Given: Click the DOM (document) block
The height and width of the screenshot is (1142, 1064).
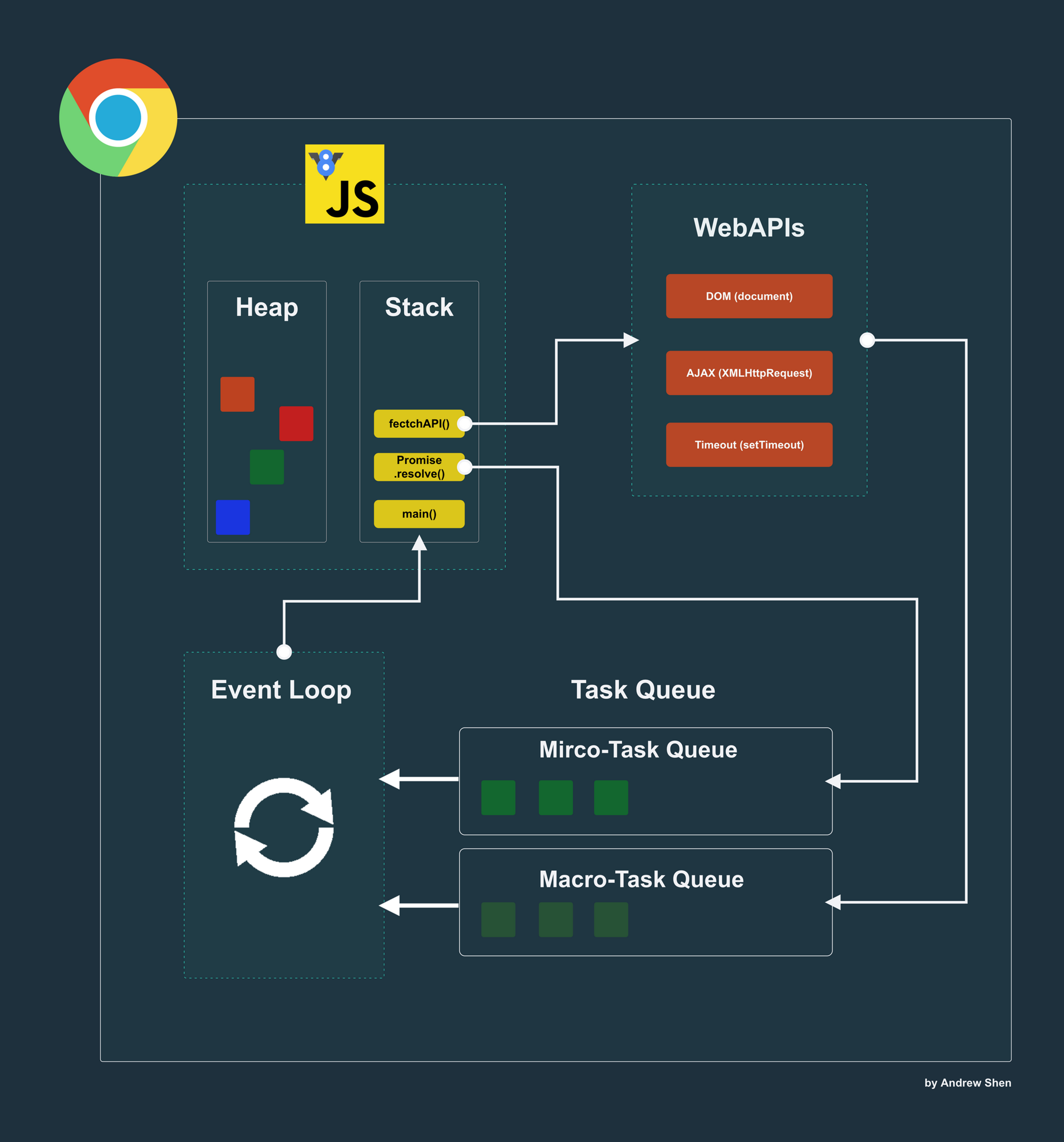Looking at the screenshot, I should coord(749,296).
